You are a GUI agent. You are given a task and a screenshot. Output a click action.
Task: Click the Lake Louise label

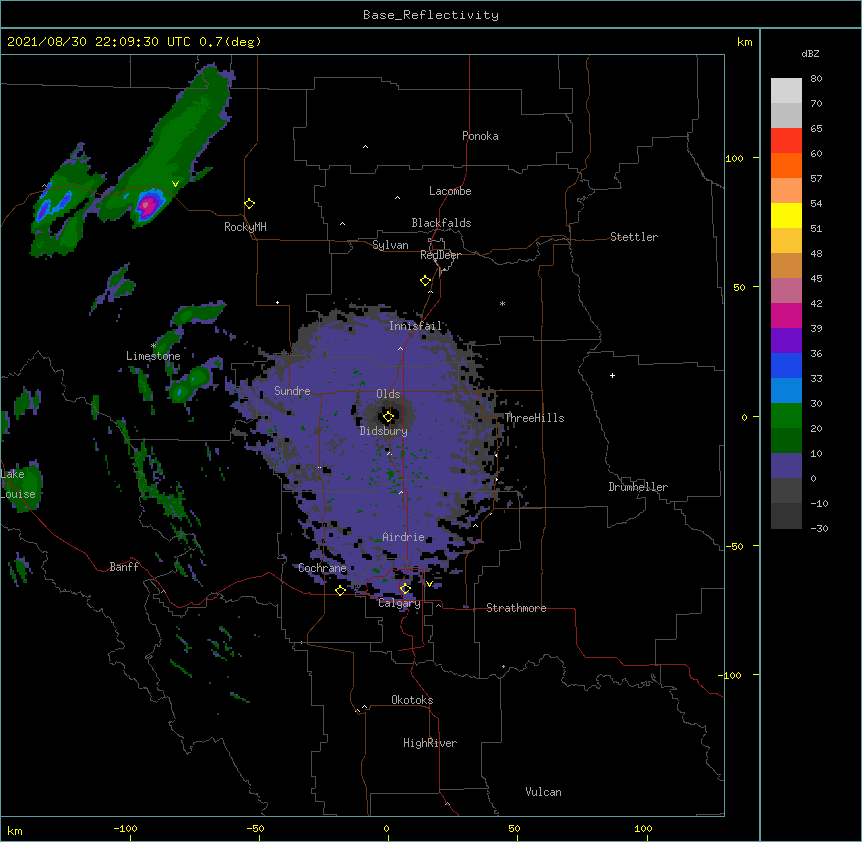(x=17, y=484)
